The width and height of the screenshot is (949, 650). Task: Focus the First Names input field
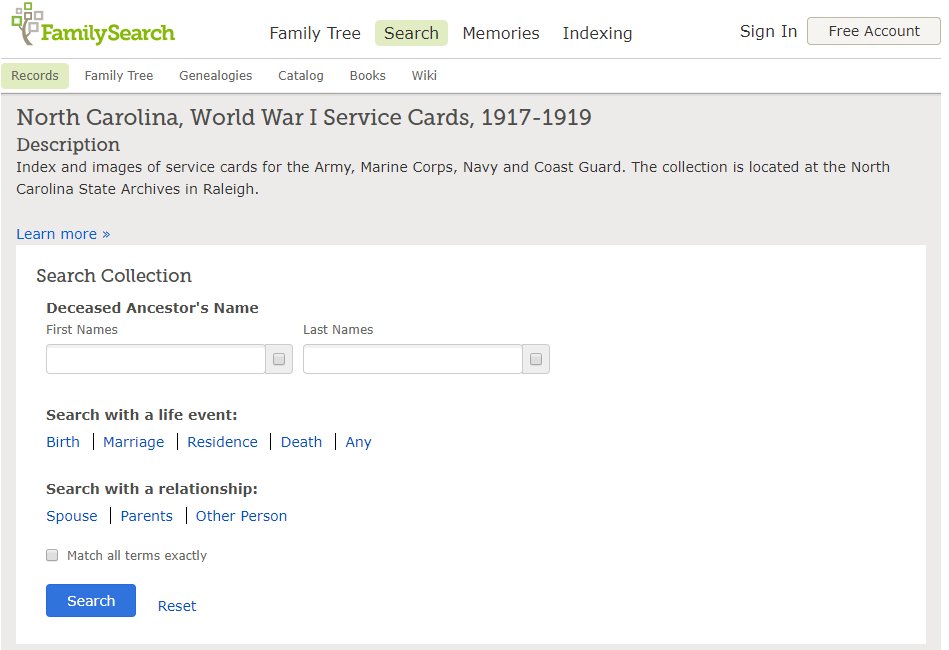point(156,359)
